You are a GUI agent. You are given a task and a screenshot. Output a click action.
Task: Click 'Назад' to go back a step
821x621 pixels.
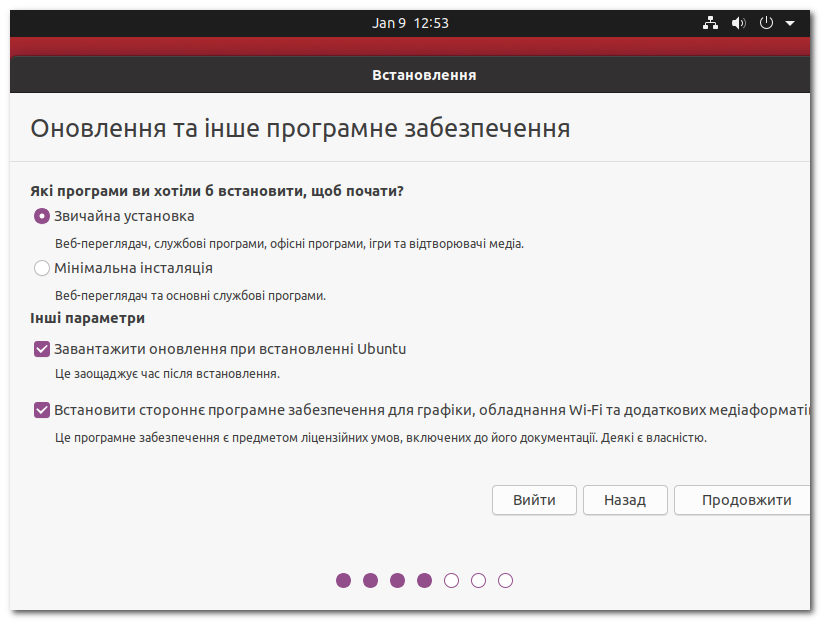point(625,500)
